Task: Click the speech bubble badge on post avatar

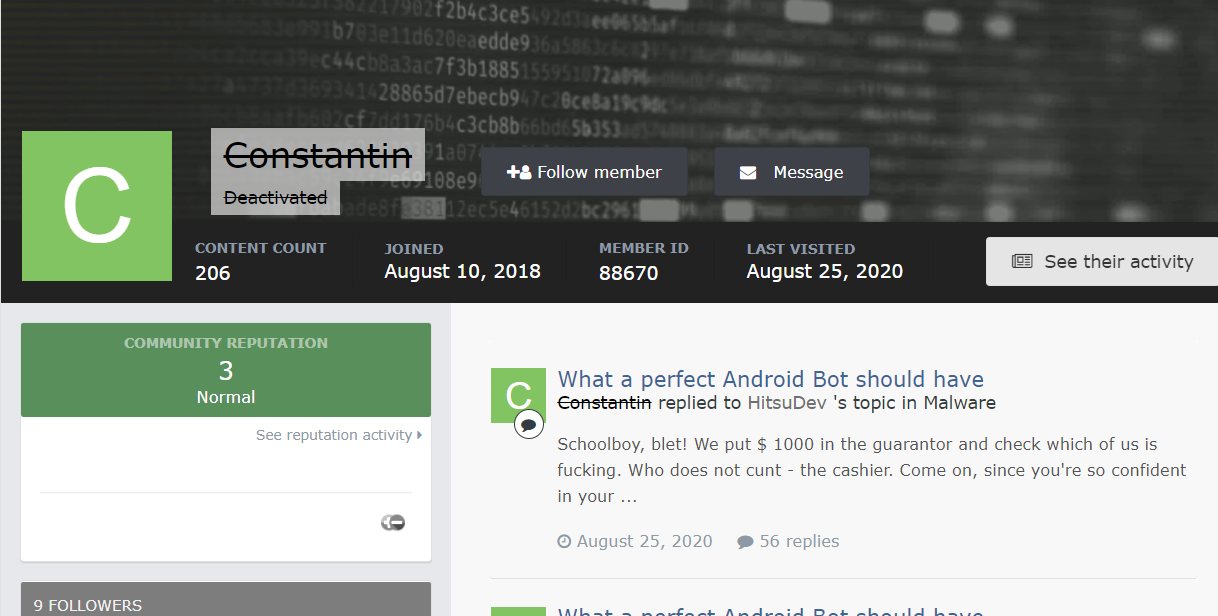Action: coord(529,424)
